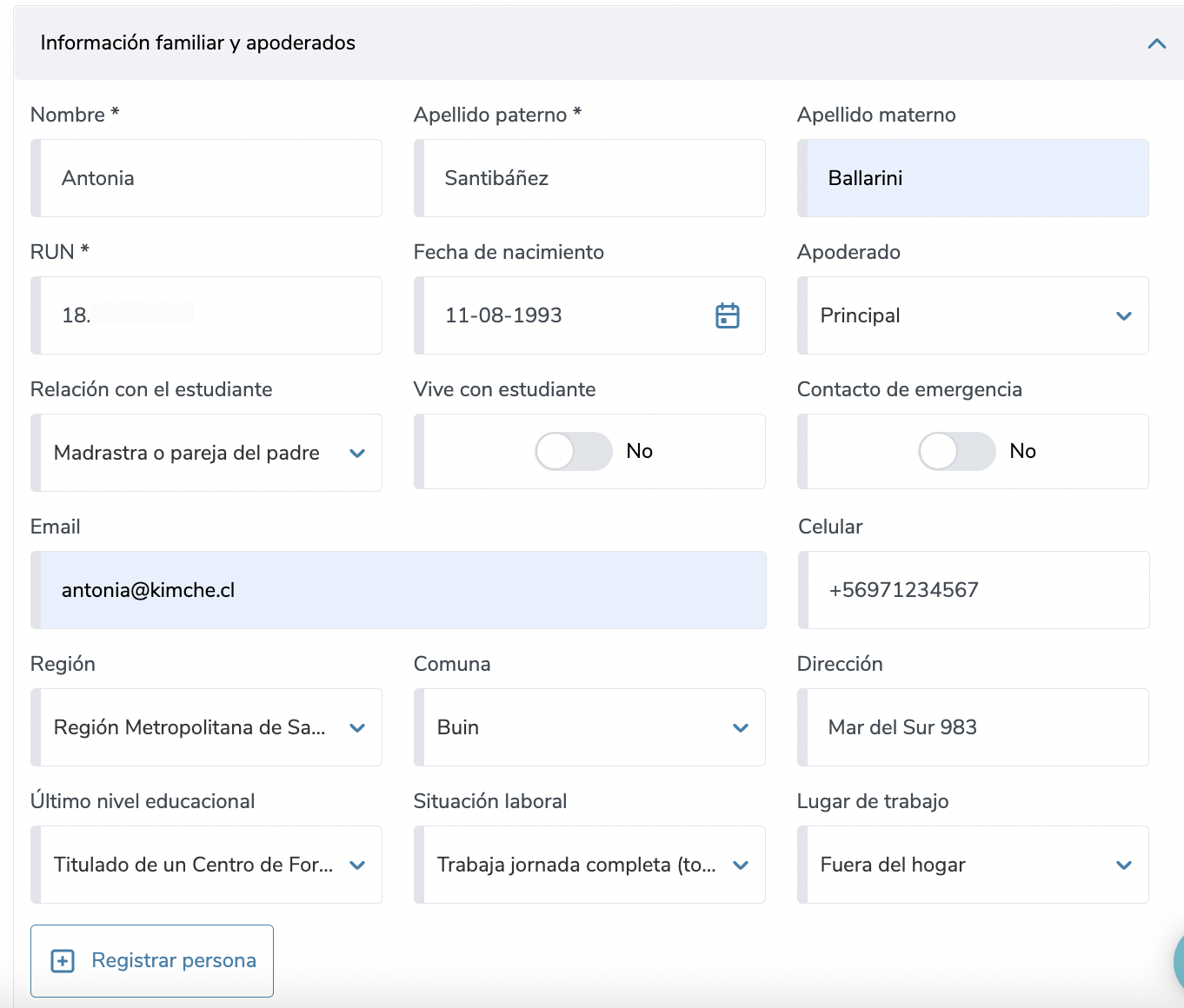
Task: Open the Región dropdown
Action: 207,727
